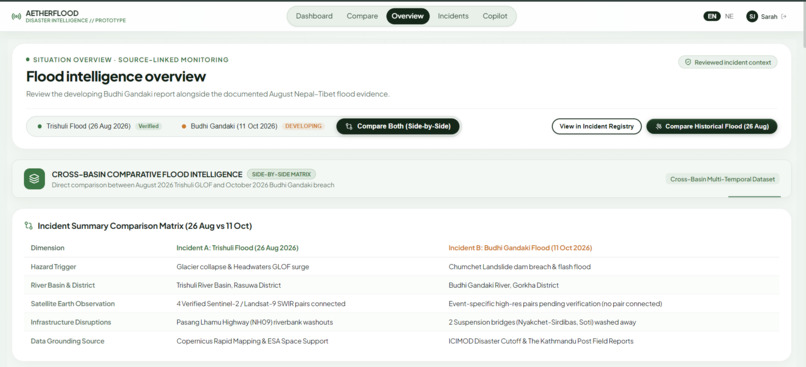The width and height of the screenshot is (806, 367).
Task: Click View in Incident Registry button
Action: 596,126
